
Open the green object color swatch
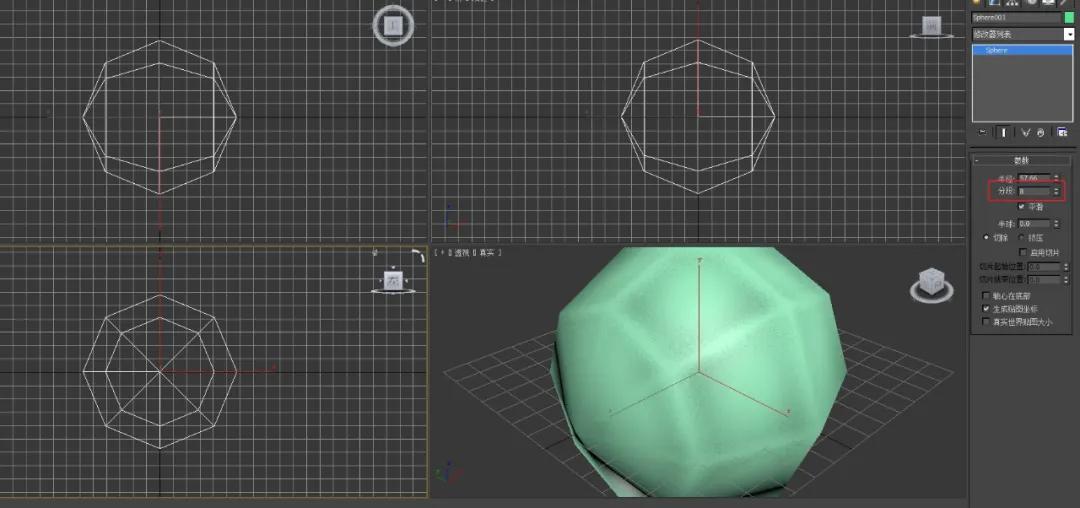1069,18
